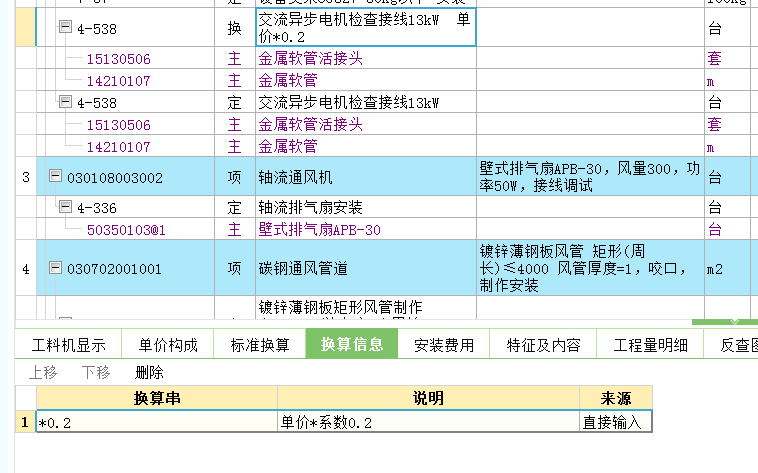Screen dimensions: 758x473
Task: Select the 金属软管活接头 cell under 换 4-538
Action: click(365, 59)
